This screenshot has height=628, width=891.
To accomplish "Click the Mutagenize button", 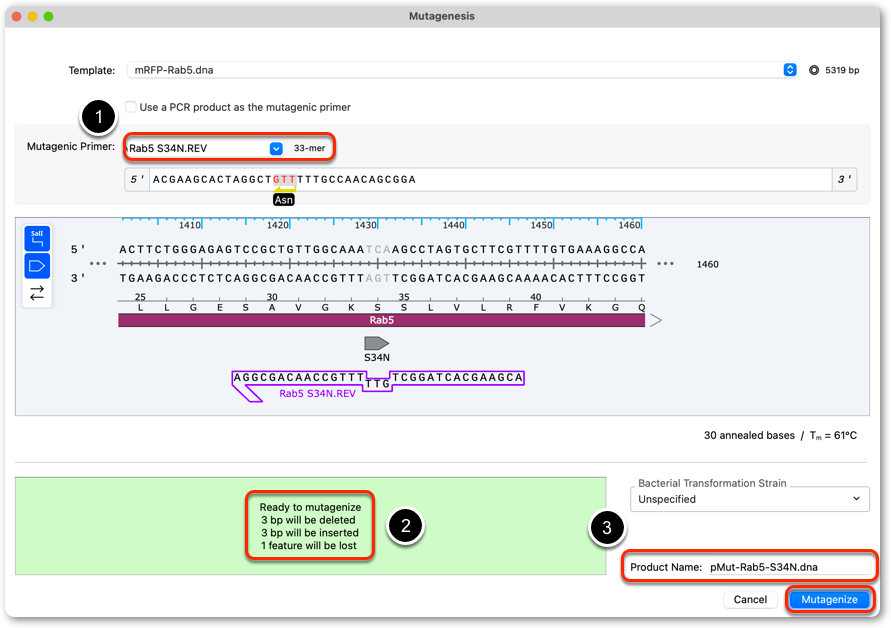I will click(x=829, y=600).
